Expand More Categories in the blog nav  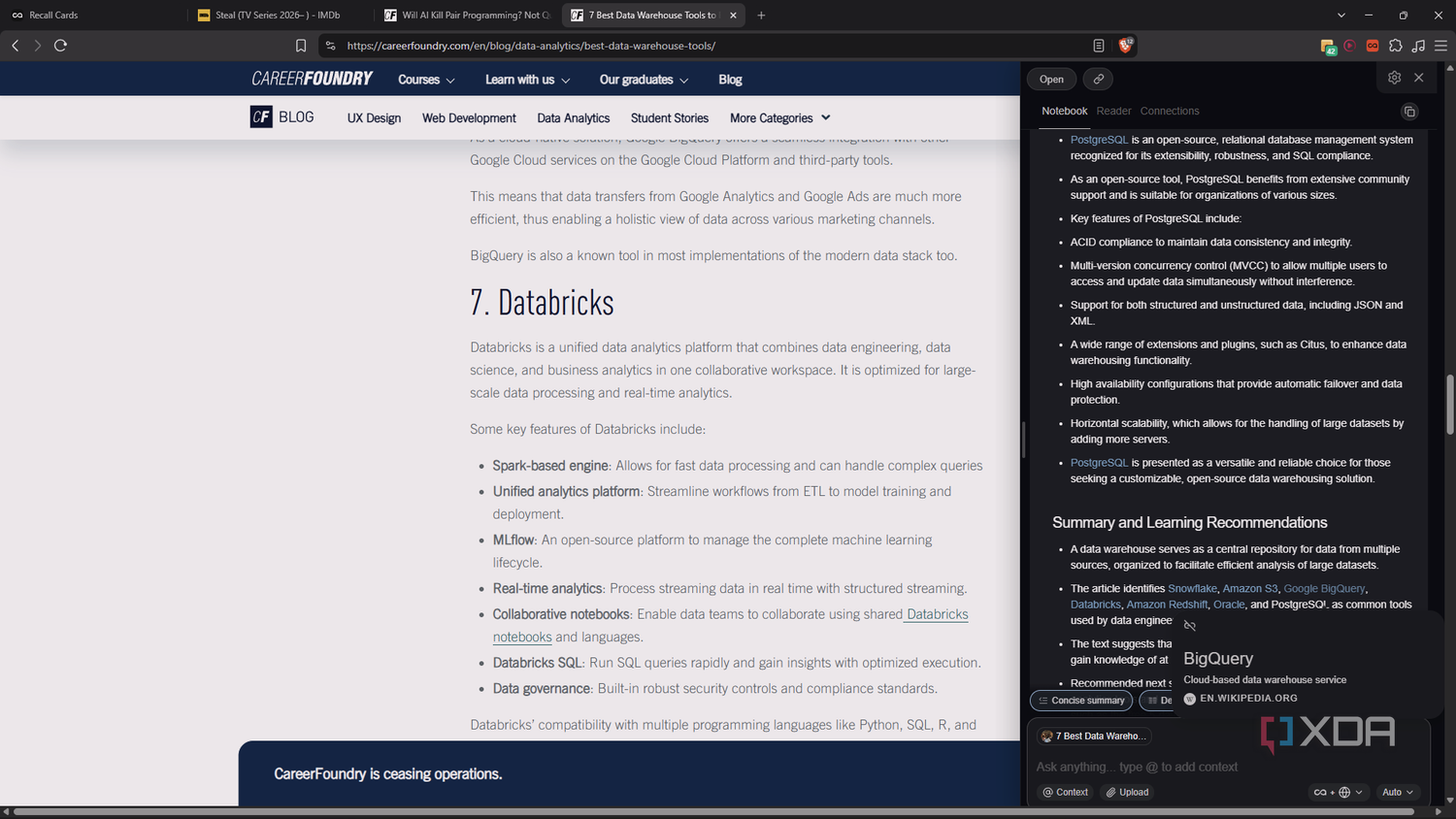[x=780, y=118]
